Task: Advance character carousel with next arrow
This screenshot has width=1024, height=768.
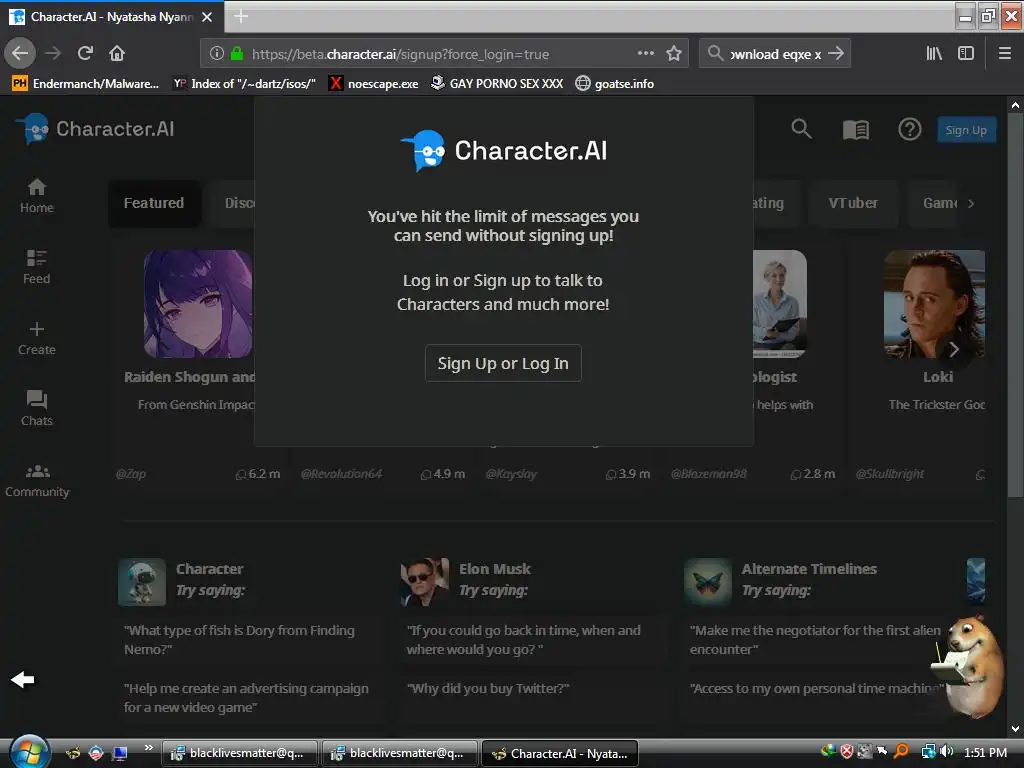Action: pyautogui.click(x=954, y=349)
